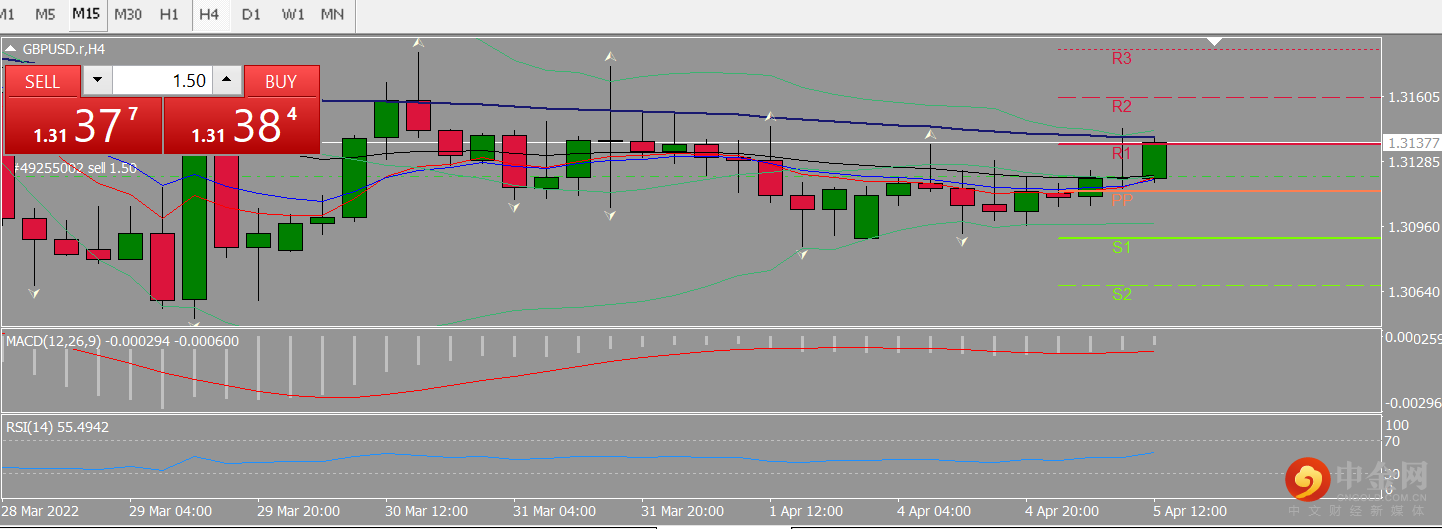Click the 5 Apr 12:00 time label
Viewport: 1442px width, 529px height.
click(x=1190, y=511)
